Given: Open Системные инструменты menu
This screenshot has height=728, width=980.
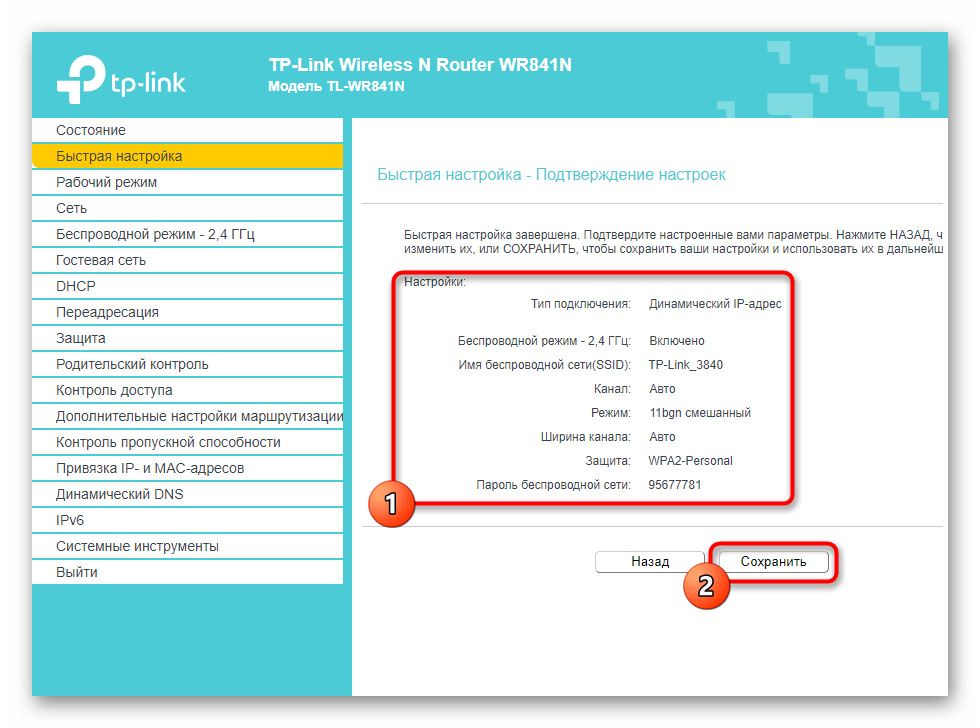Looking at the screenshot, I should pos(137,546).
